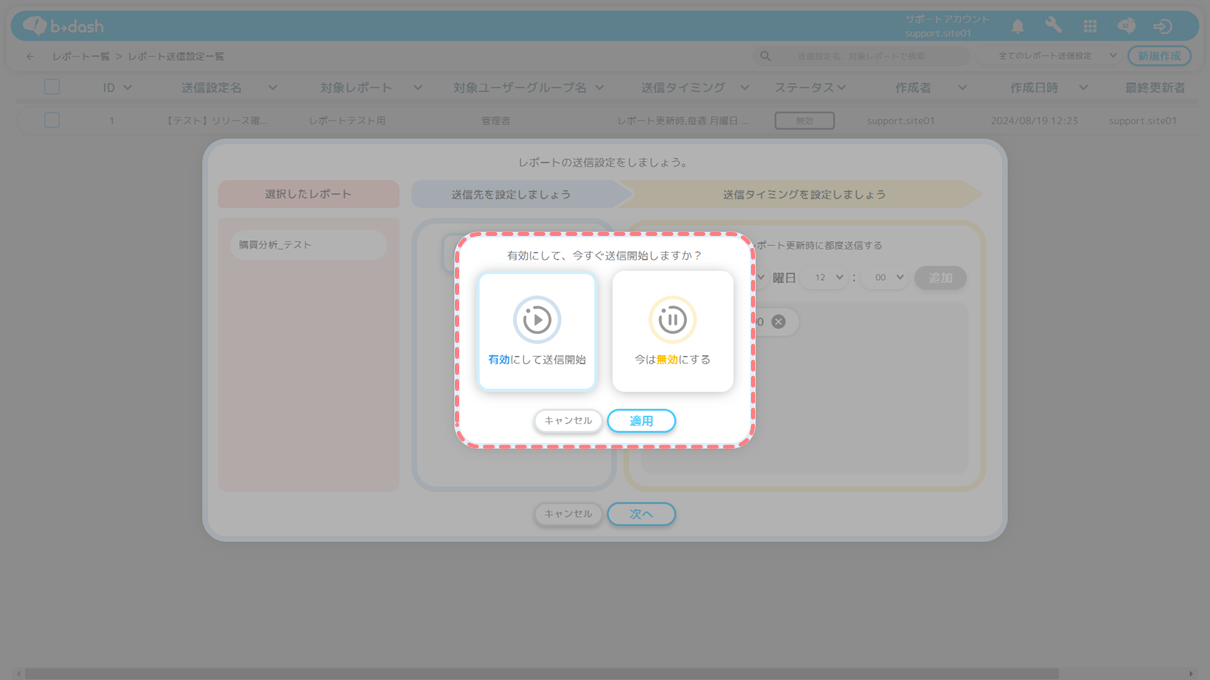Click 適用 to apply the confirmation
1210x680 pixels.
tap(641, 421)
